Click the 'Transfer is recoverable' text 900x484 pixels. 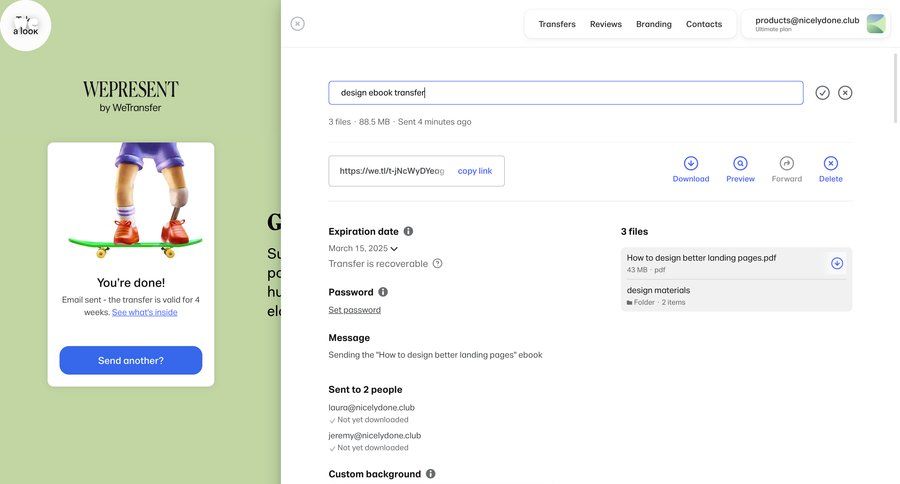(x=378, y=264)
